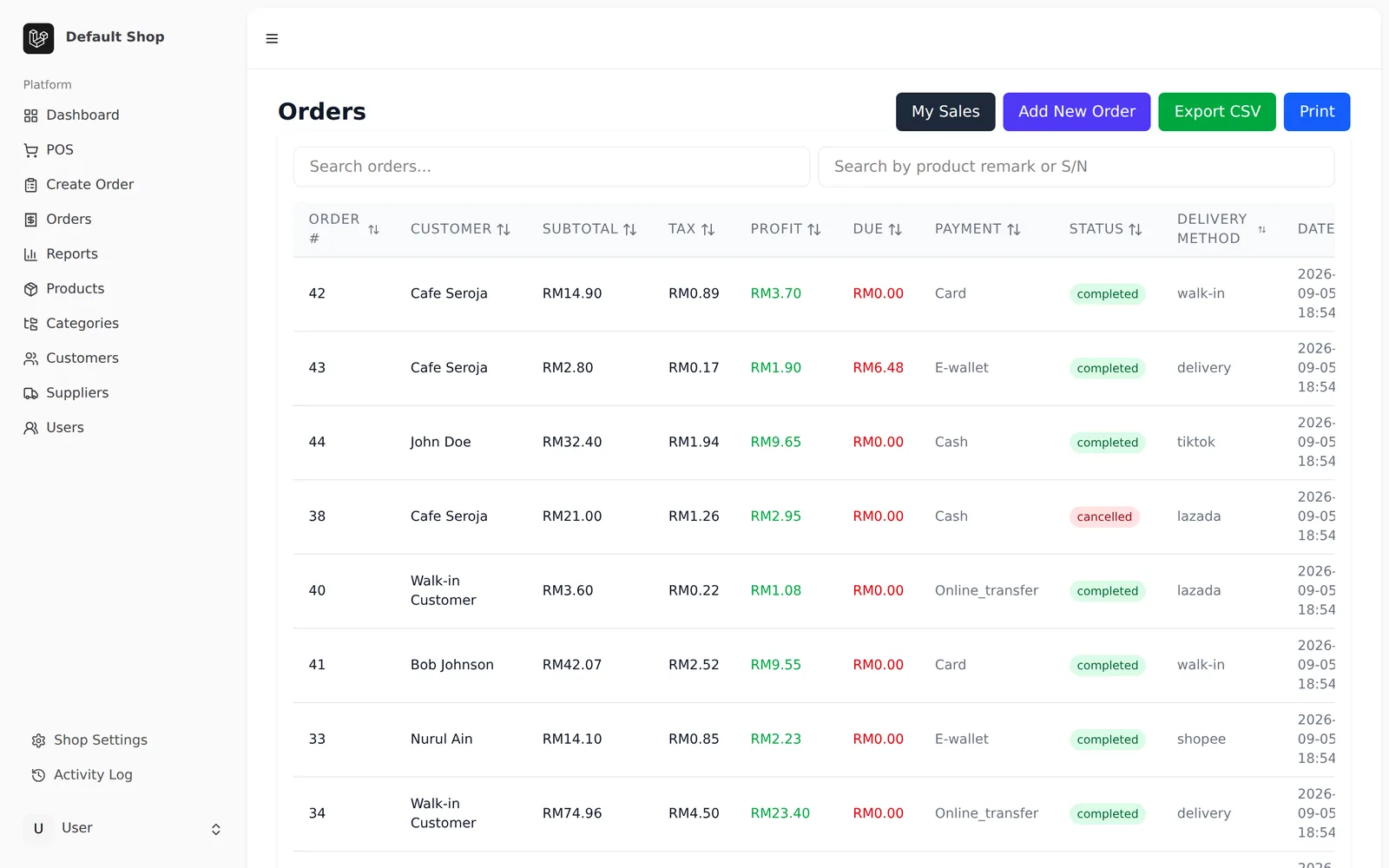Click the product remark or S/N search

click(x=1076, y=167)
